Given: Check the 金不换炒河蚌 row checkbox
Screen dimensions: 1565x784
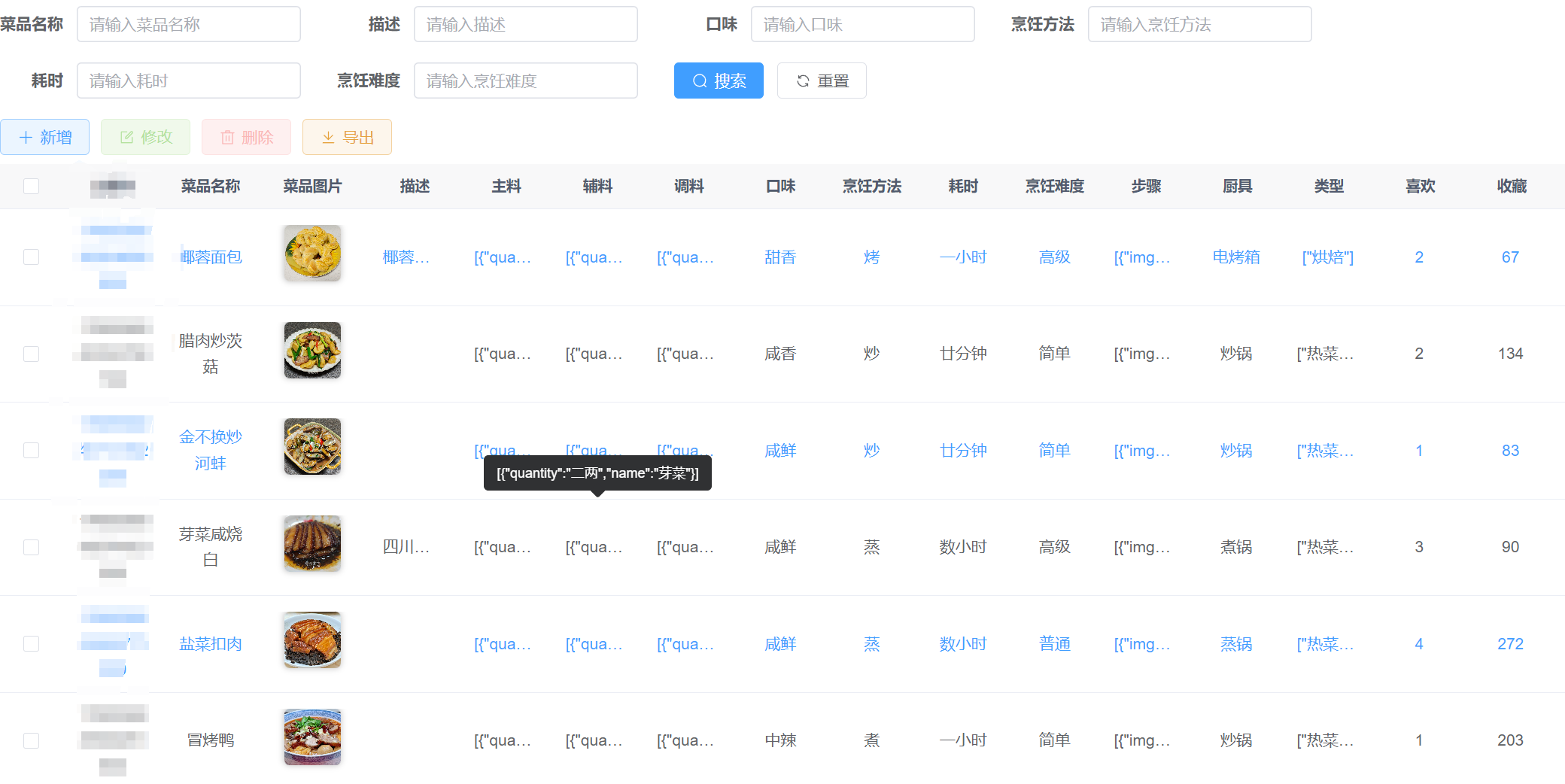Looking at the screenshot, I should point(31,450).
